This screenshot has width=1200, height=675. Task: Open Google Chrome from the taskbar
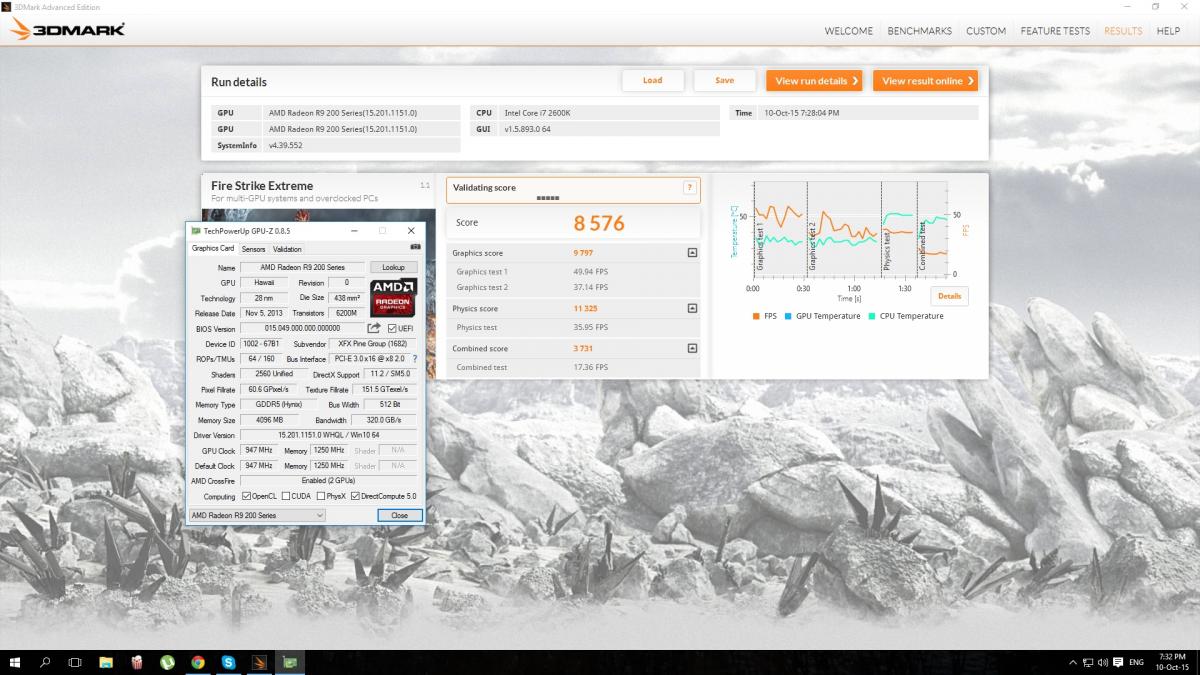click(198, 662)
